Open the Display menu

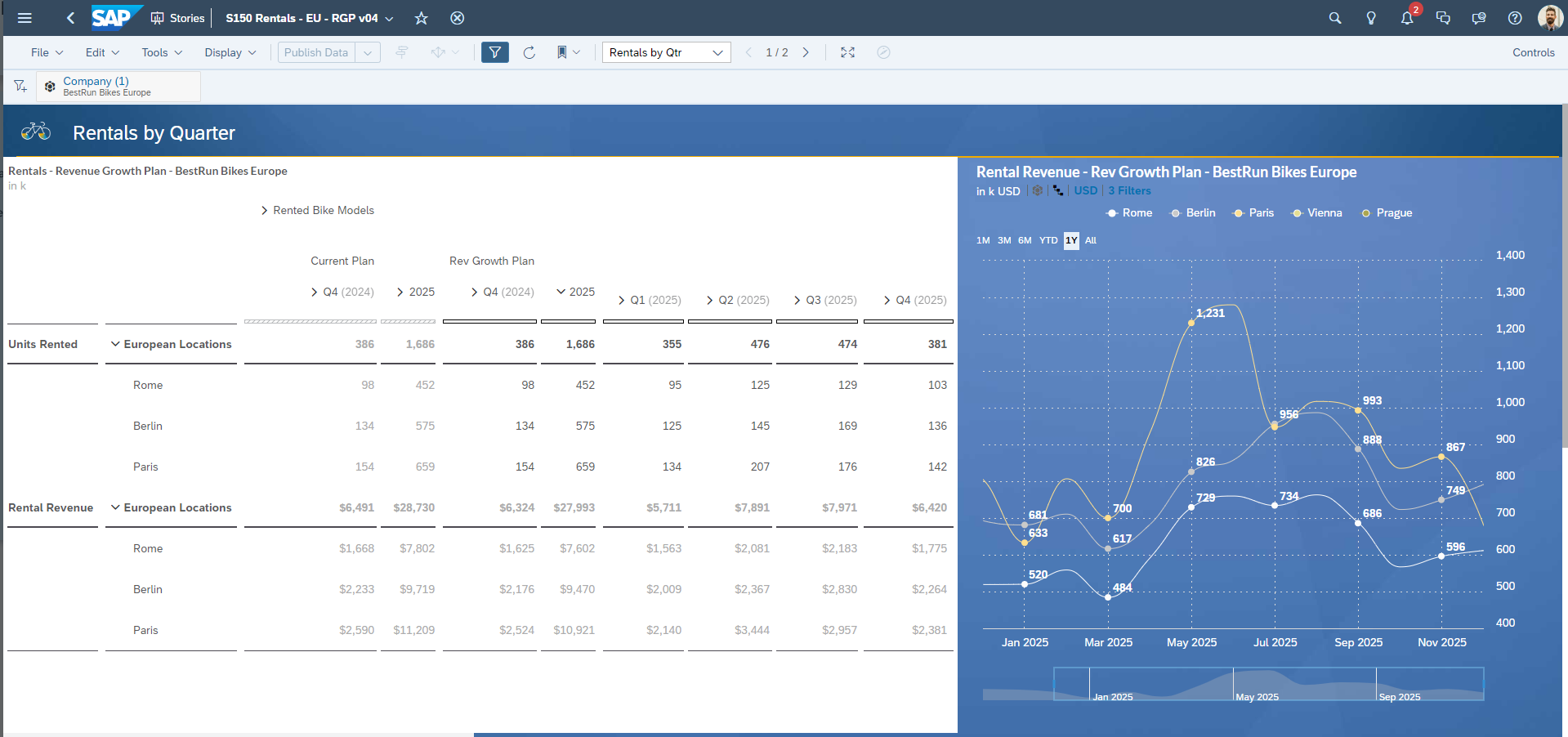[x=230, y=52]
